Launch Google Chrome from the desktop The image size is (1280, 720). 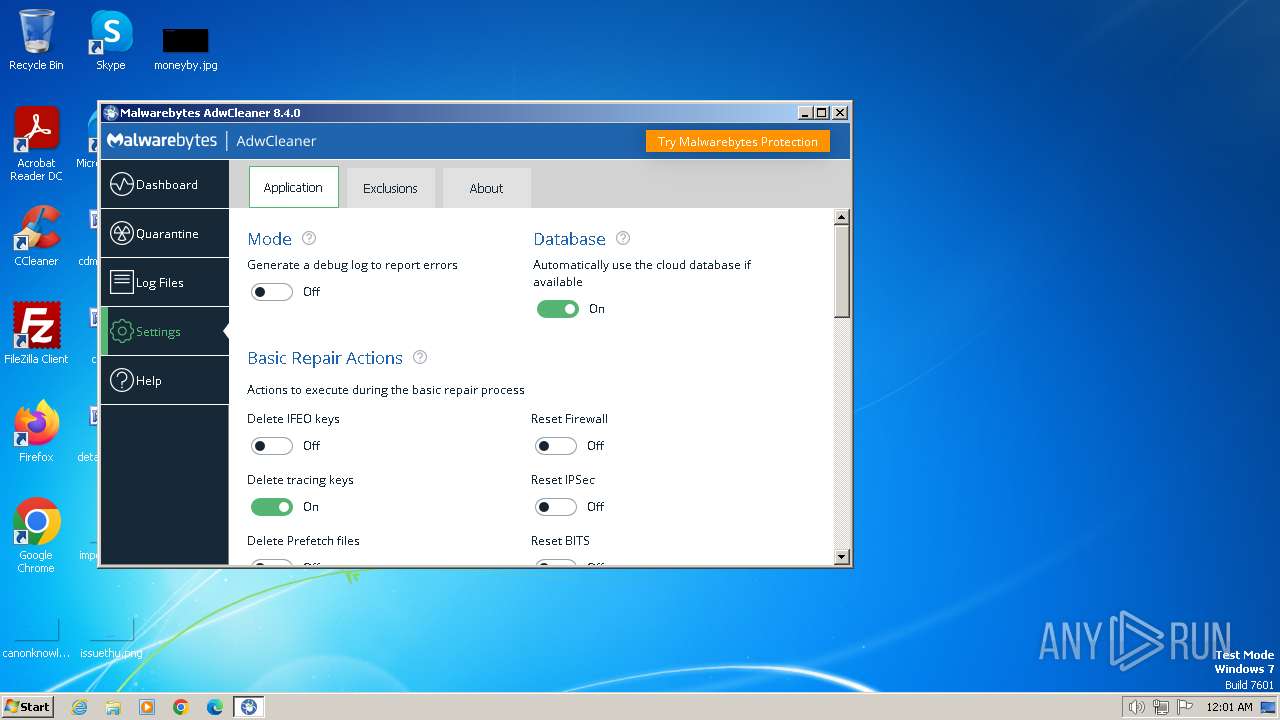36,535
